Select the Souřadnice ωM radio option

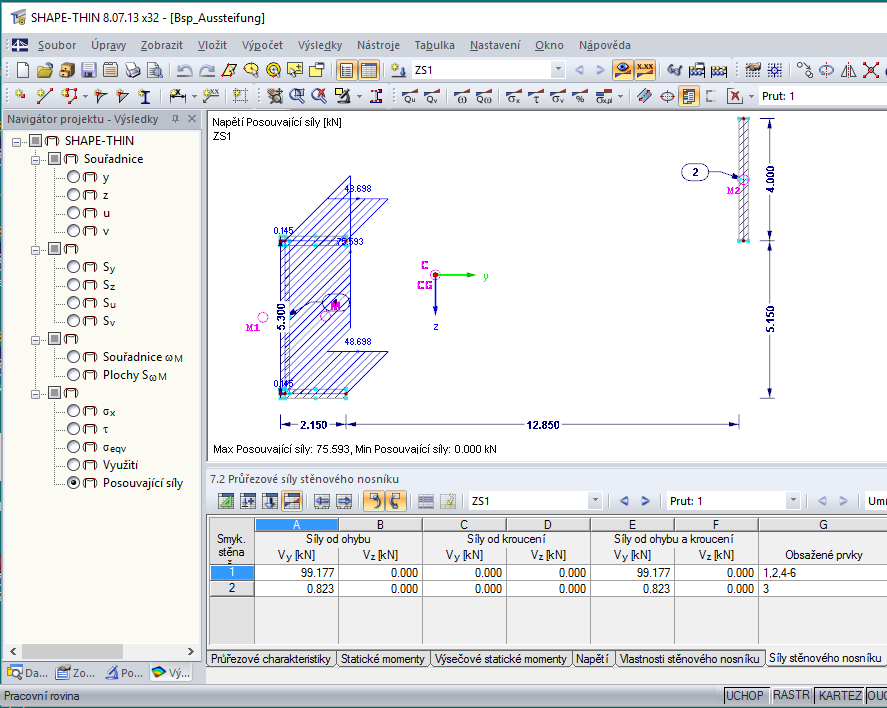pyautogui.click(x=74, y=357)
